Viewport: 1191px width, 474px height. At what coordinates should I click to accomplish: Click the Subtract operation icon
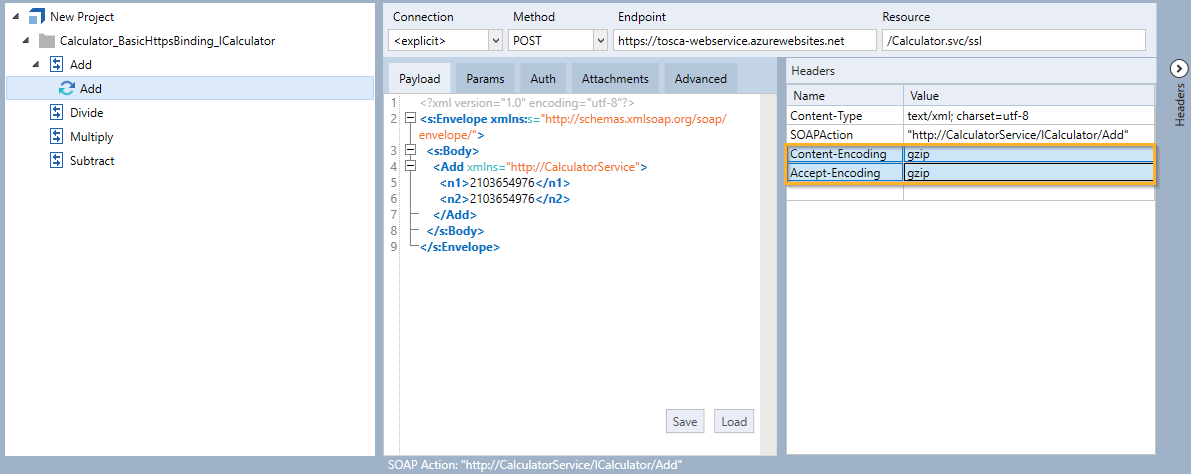[x=57, y=161]
